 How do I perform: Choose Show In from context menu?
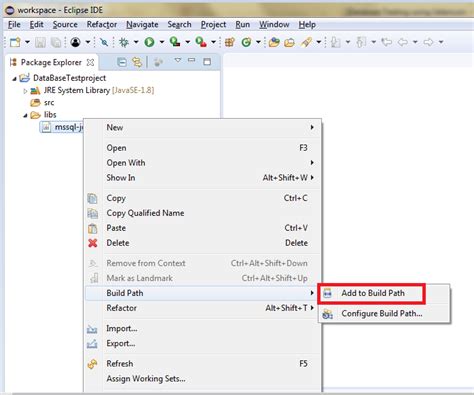coord(202,178)
